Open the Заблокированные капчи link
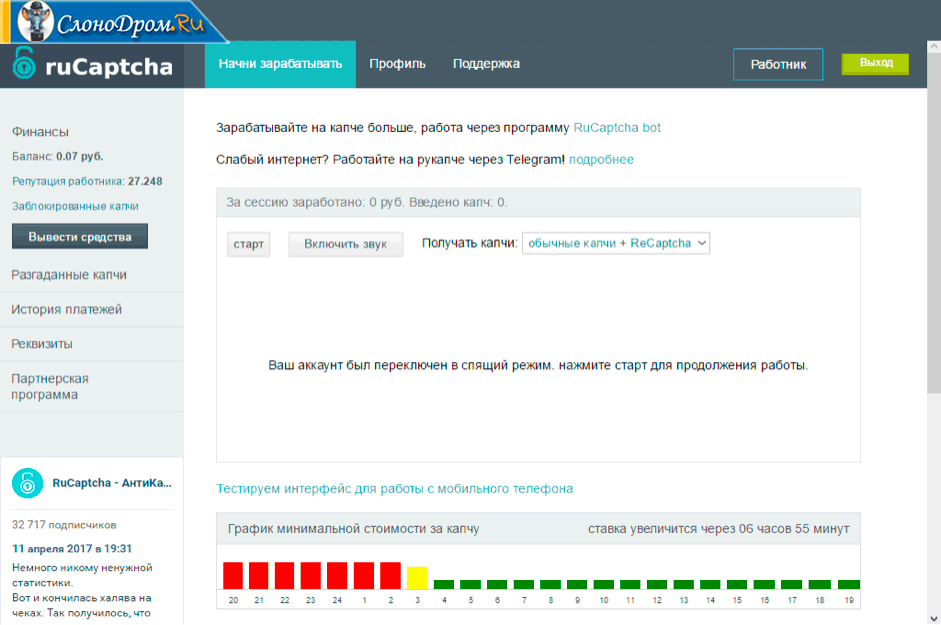The width and height of the screenshot is (941, 625). (x=75, y=206)
